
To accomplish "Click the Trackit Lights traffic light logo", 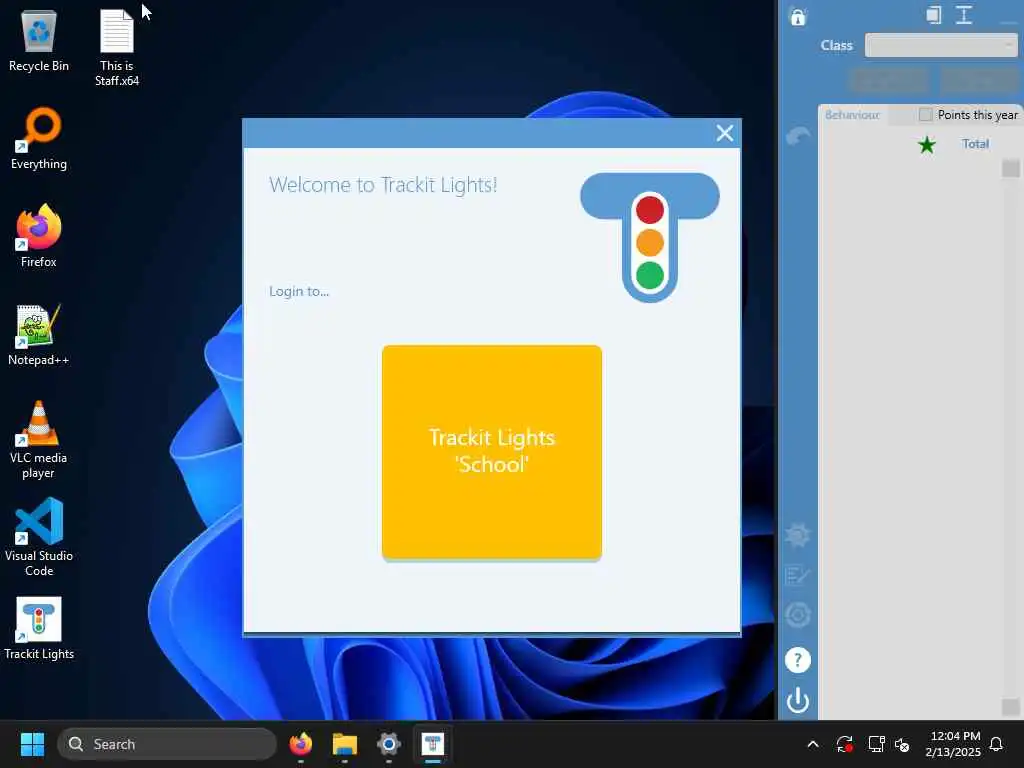I will click(649, 237).
